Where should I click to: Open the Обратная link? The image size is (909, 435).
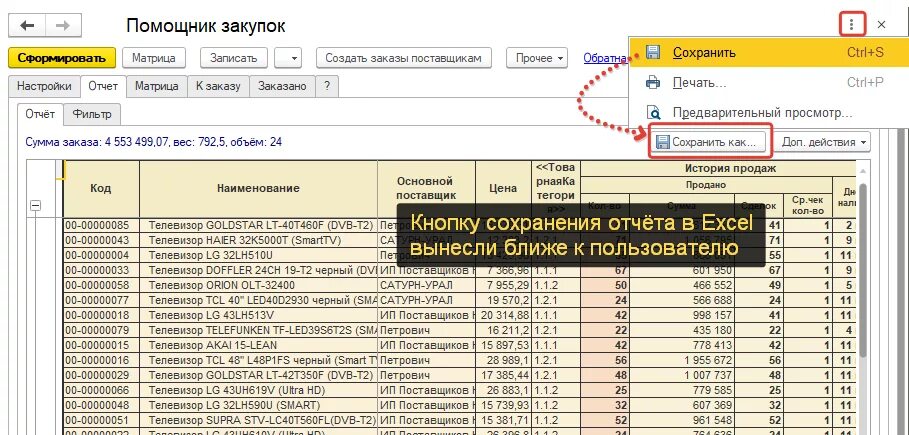coord(606,58)
